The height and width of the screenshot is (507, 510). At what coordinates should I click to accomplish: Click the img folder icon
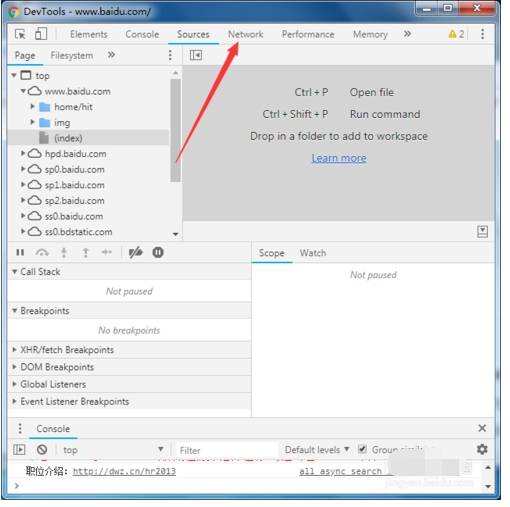tap(45, 123)
